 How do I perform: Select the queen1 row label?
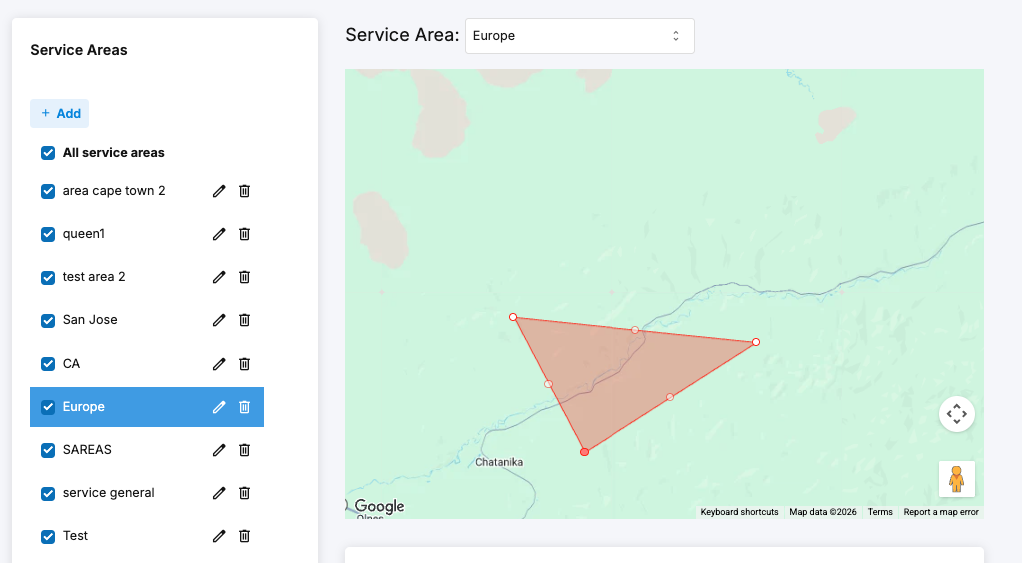pos(83,234)
